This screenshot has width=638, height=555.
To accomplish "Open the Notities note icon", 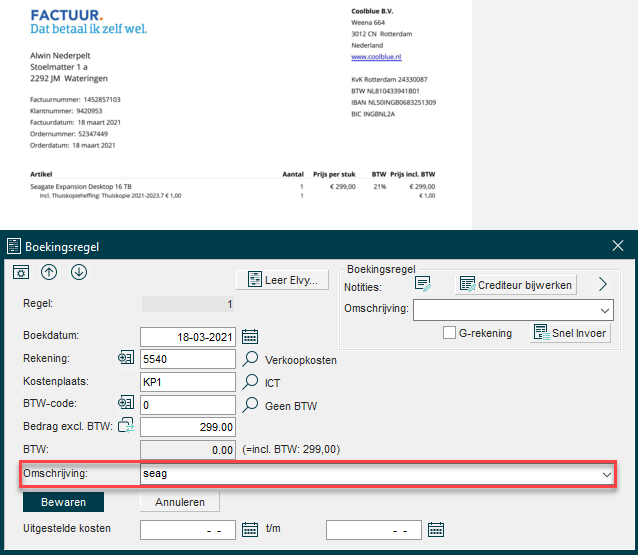I will 423,284.
